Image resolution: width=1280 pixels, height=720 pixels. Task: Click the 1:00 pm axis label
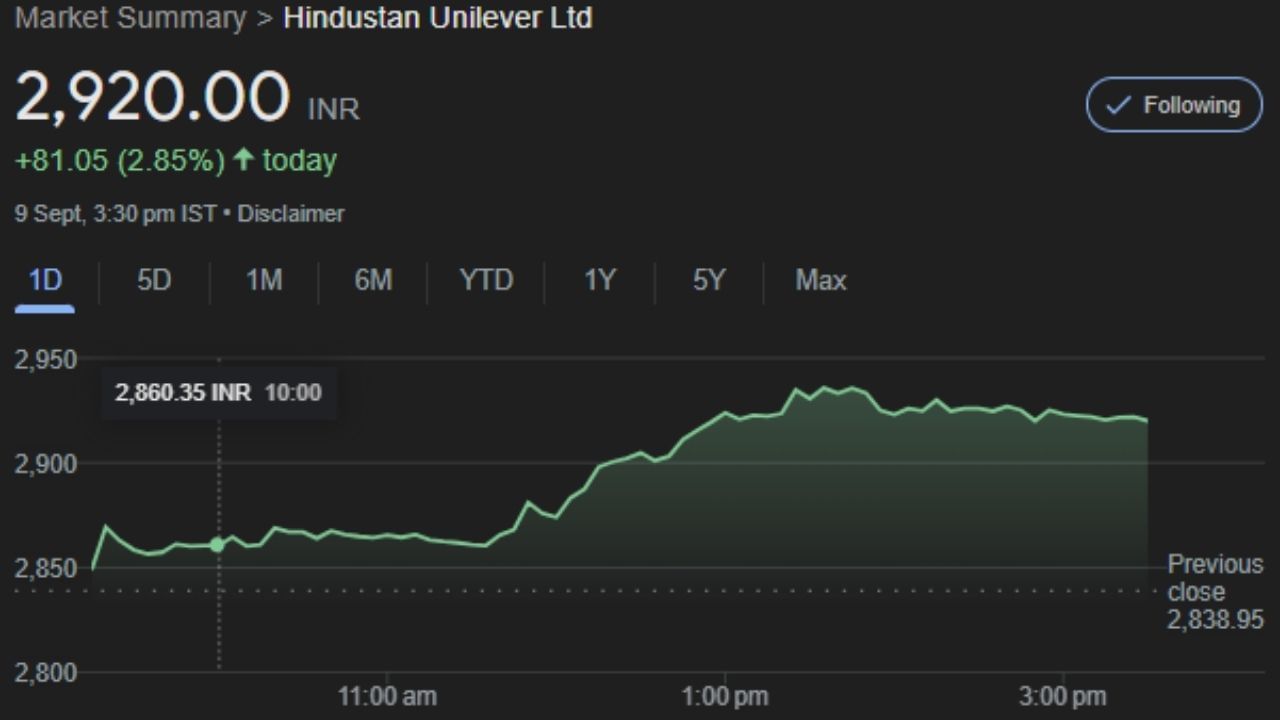[x=724, y=697]
